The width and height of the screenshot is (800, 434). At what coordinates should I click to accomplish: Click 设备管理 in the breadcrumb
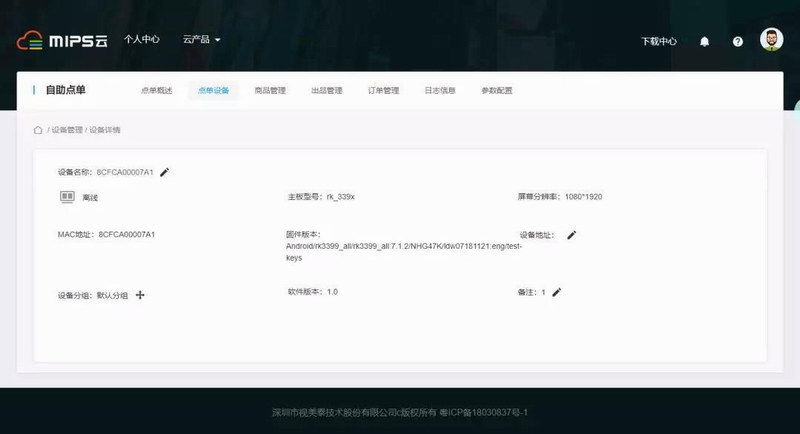(x=67, y=130)
